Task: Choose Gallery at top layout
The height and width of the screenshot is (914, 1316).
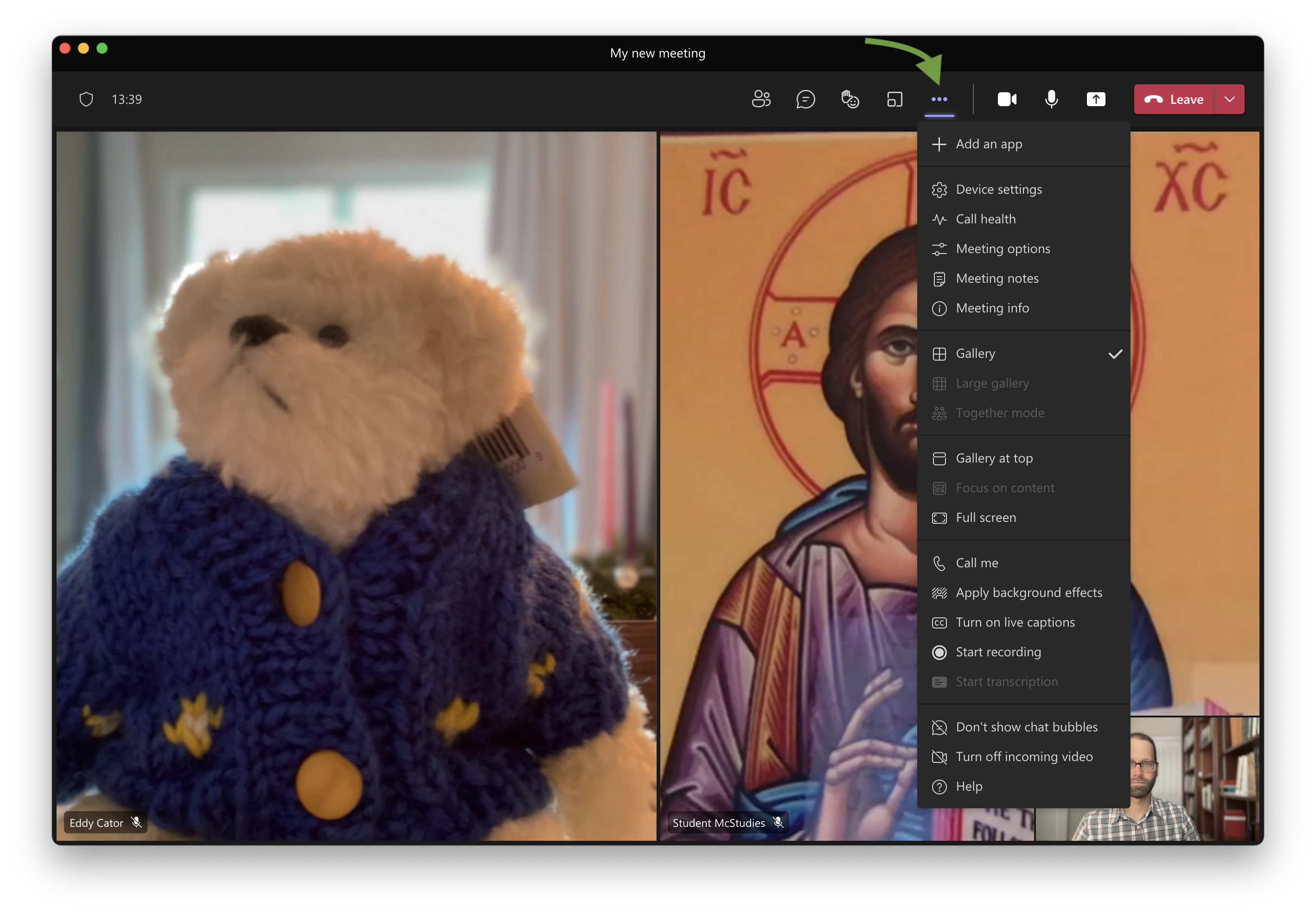Action: [x=1023, y=458]
